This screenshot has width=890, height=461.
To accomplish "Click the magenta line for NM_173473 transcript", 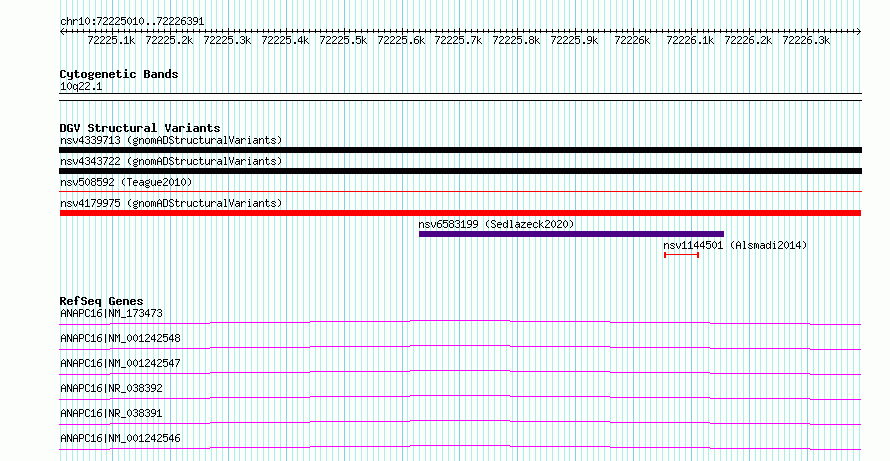I will (x=460, y=322).
